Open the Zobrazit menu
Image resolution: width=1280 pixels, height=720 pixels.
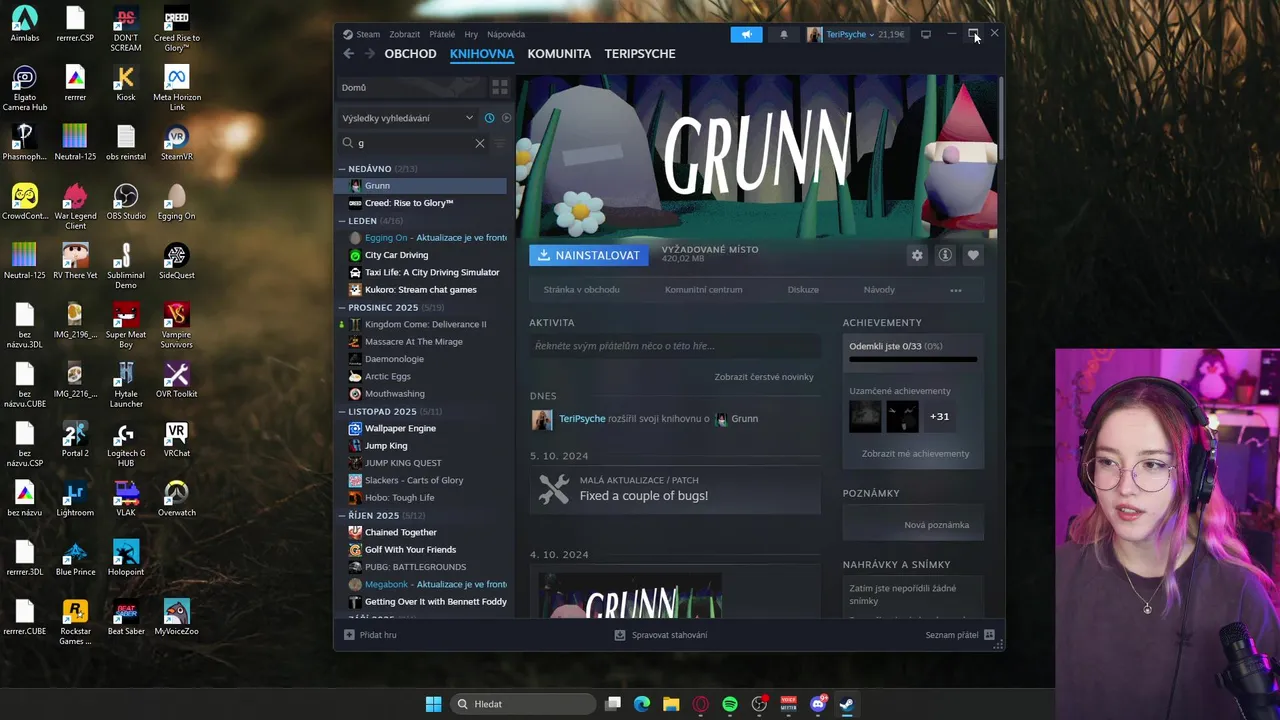[x=405, y=34]
